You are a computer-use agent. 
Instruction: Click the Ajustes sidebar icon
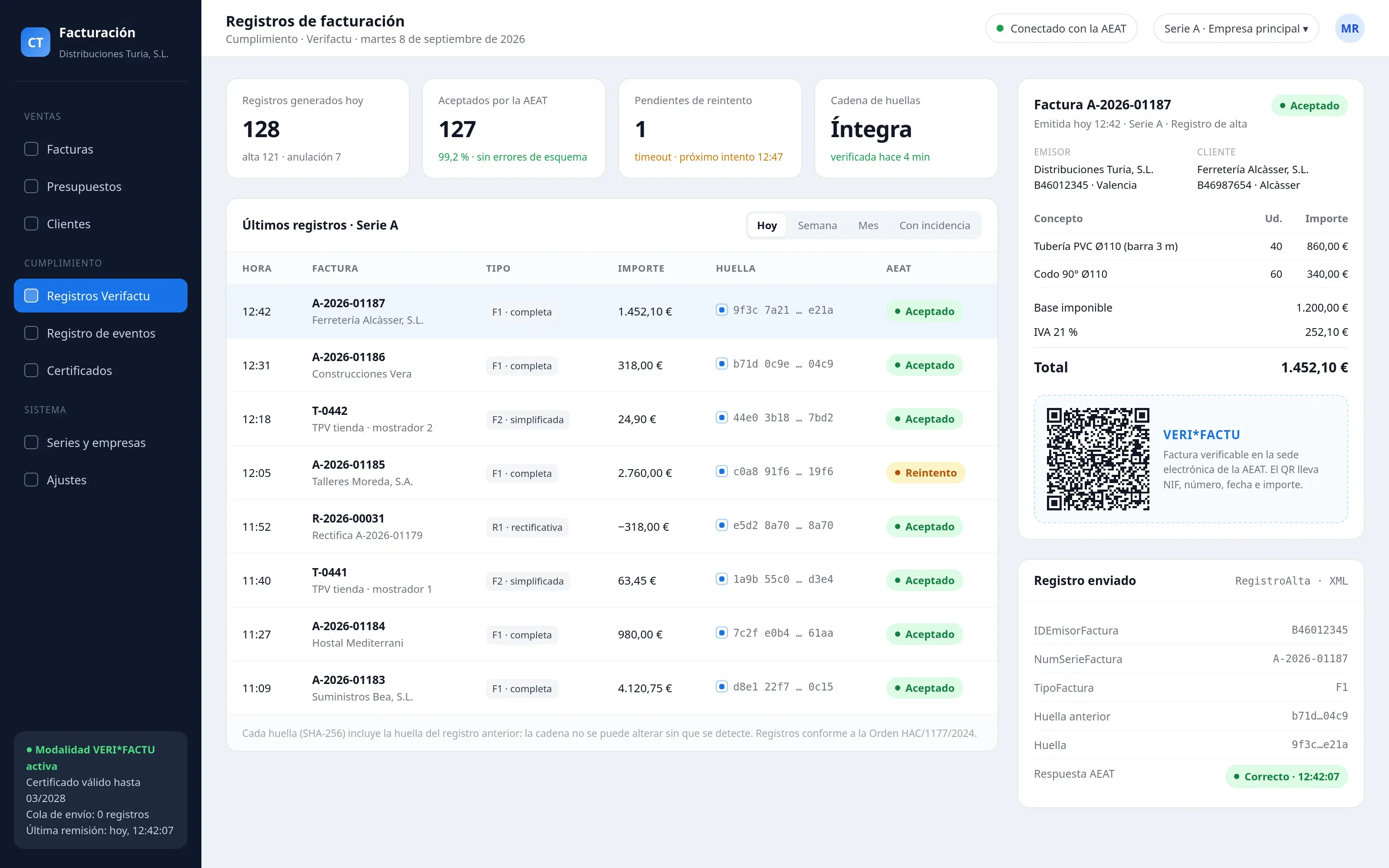32,480
